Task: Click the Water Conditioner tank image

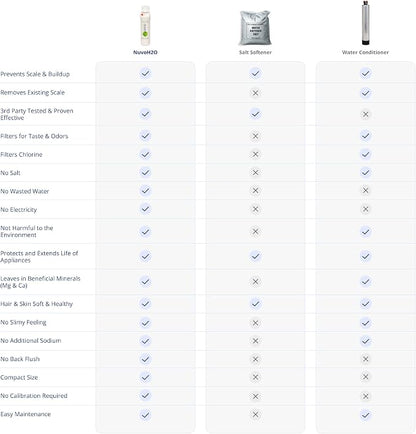Action: click(366, 23)
